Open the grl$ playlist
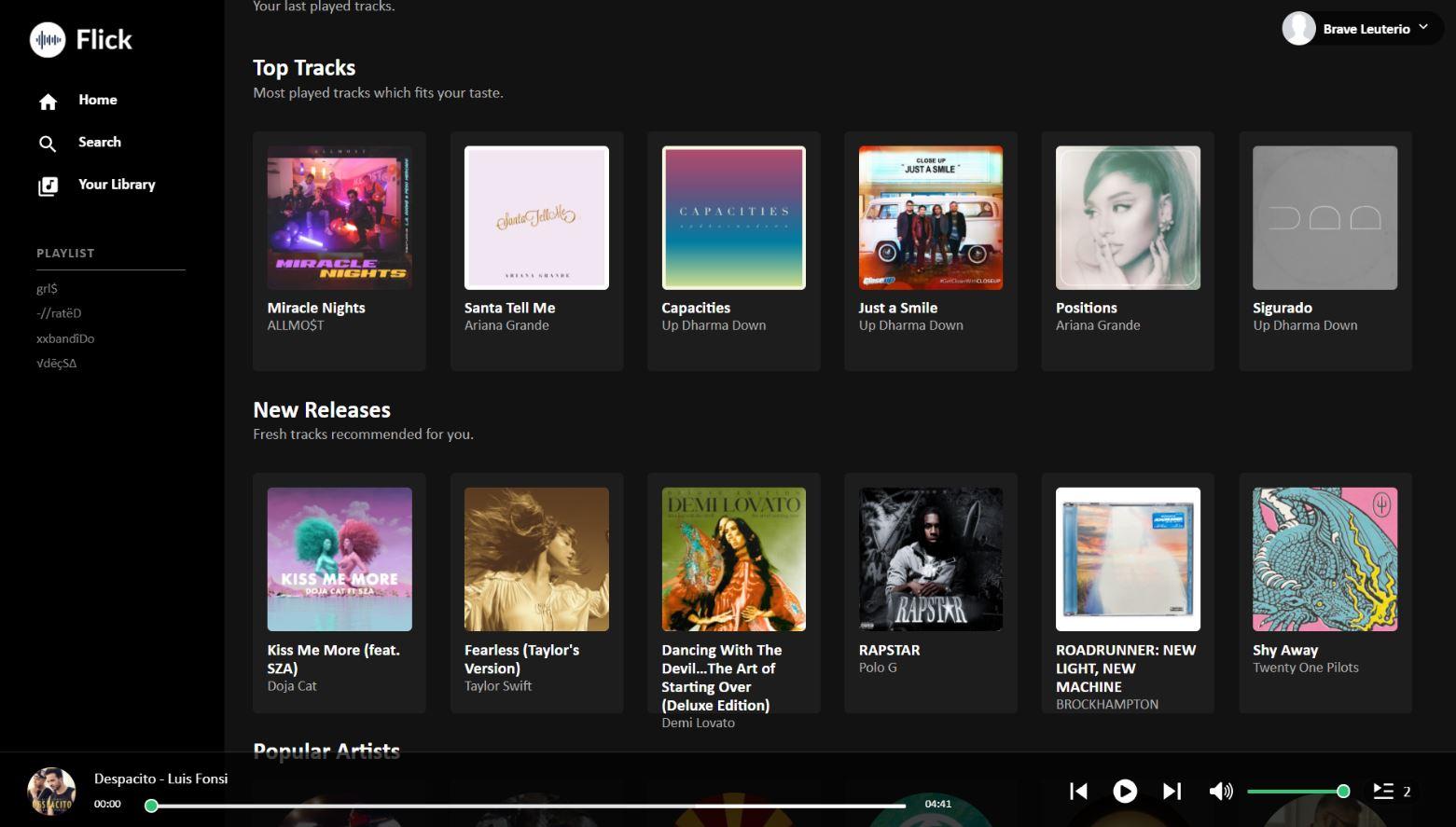Image resolution: width=1456 pixels, height=827 pixels. pyautogui.click(x=47, y=289)
